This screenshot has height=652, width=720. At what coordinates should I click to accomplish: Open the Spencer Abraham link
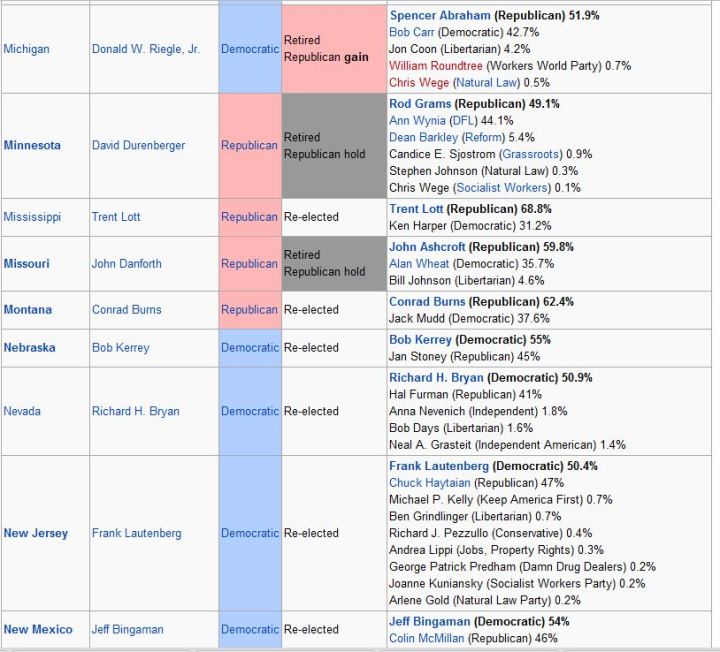(x=440, y=15)
